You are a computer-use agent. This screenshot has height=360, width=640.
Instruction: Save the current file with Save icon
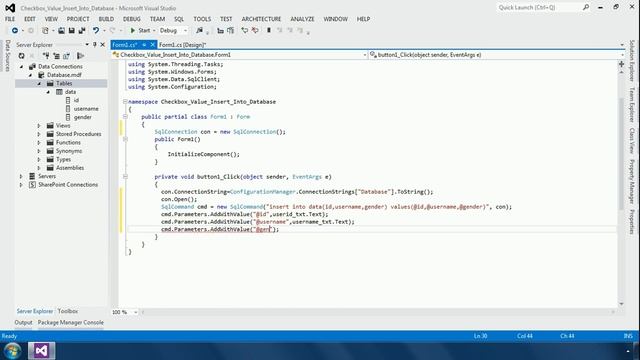[x=71, y=31]
